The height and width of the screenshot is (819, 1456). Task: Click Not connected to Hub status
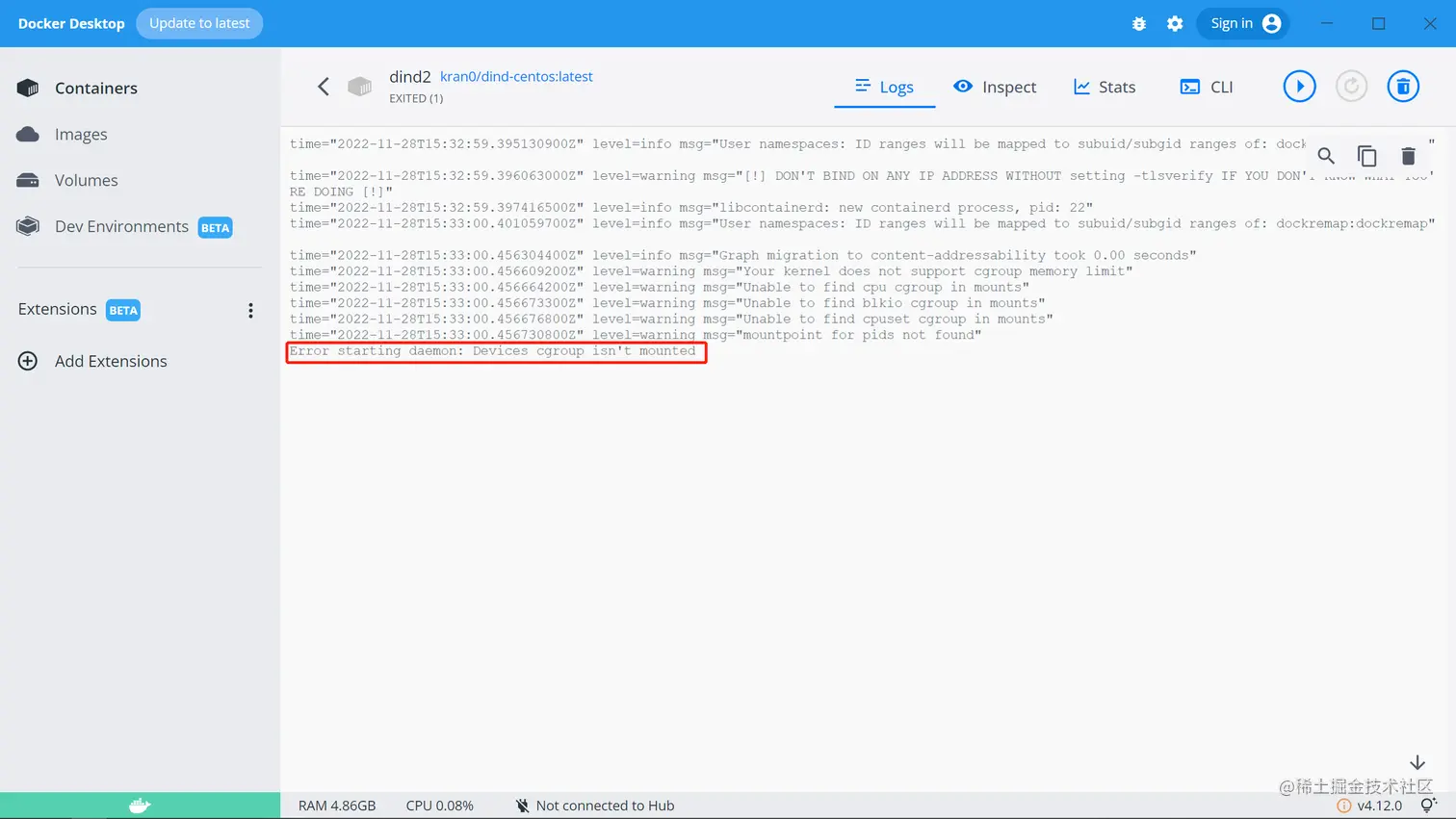[x=594, y=806]
